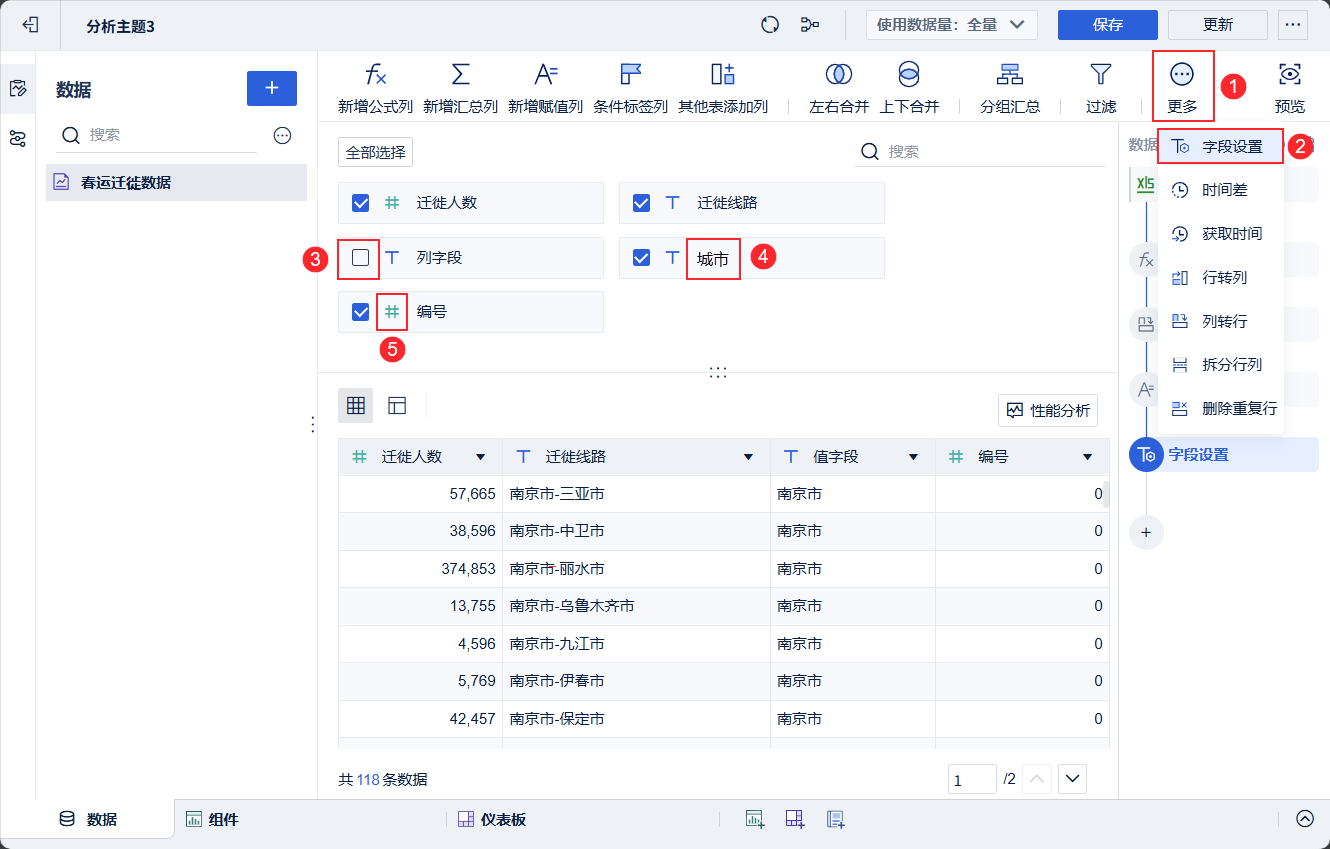
Task: Uncheck the 编号 field checkbox
Action: click(x=361, y=312)
